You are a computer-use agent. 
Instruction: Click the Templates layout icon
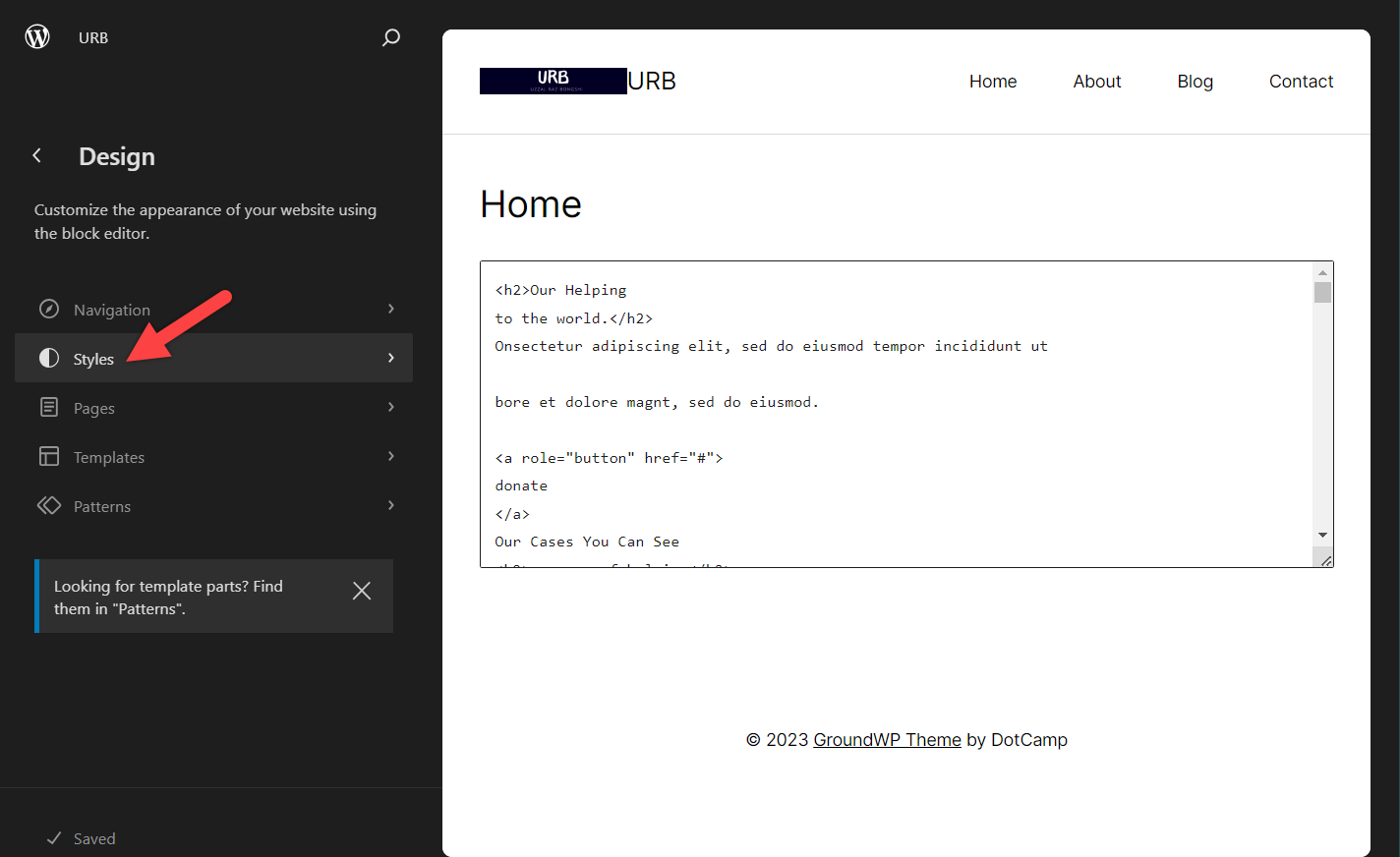tap(48, 456)
